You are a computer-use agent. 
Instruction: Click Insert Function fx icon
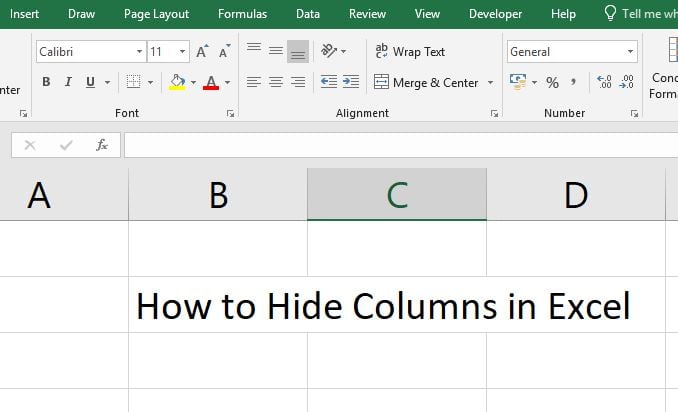[x=102, y=145]
